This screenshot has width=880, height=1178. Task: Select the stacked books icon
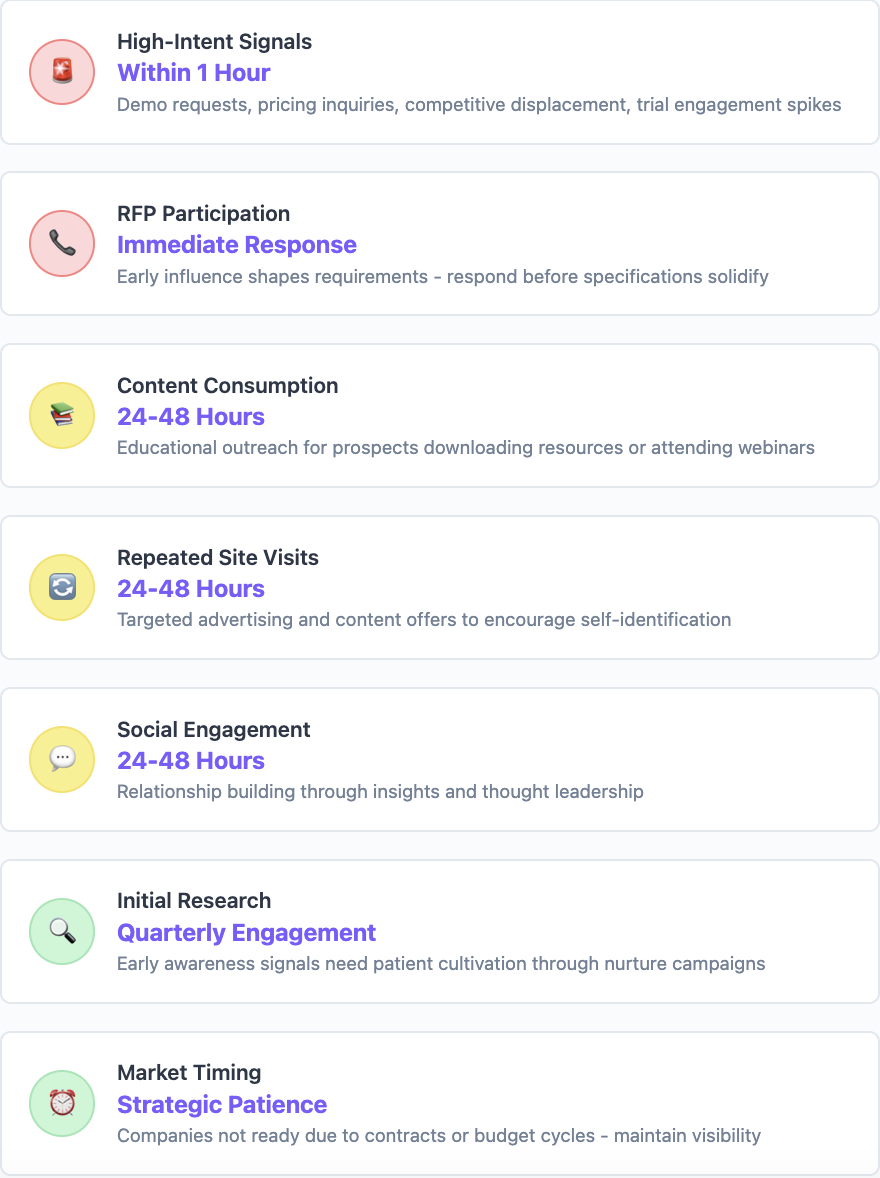tap(62, 415)
